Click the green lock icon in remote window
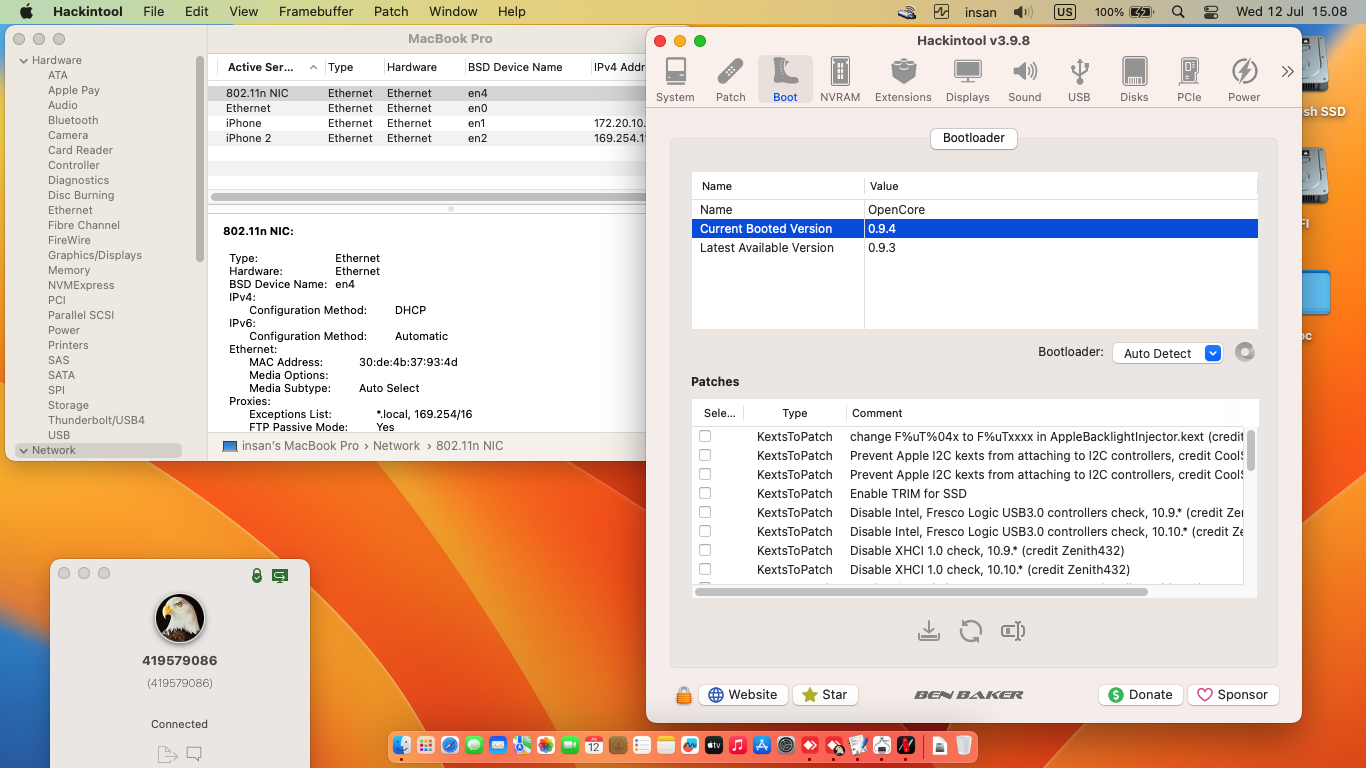 coord(257,575)
